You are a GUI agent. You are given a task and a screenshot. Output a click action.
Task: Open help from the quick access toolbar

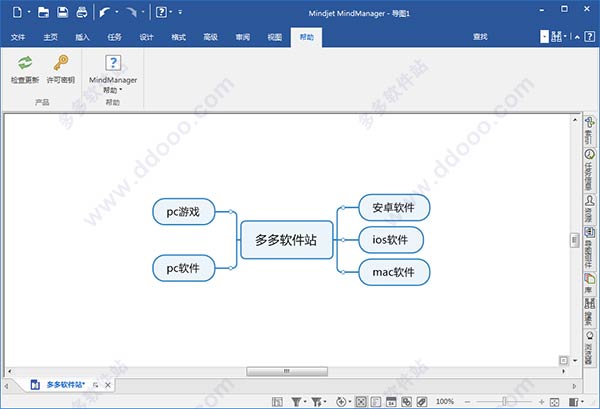click(161, 13)
